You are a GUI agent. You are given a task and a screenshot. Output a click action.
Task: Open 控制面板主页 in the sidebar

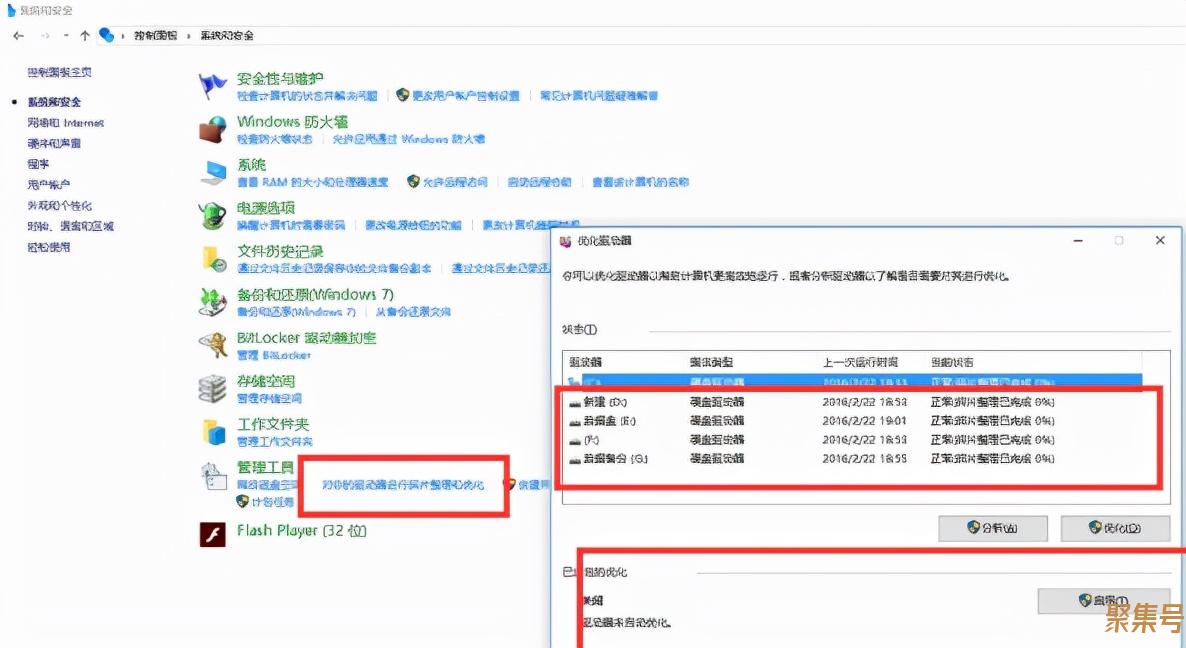tap(60, 73)
